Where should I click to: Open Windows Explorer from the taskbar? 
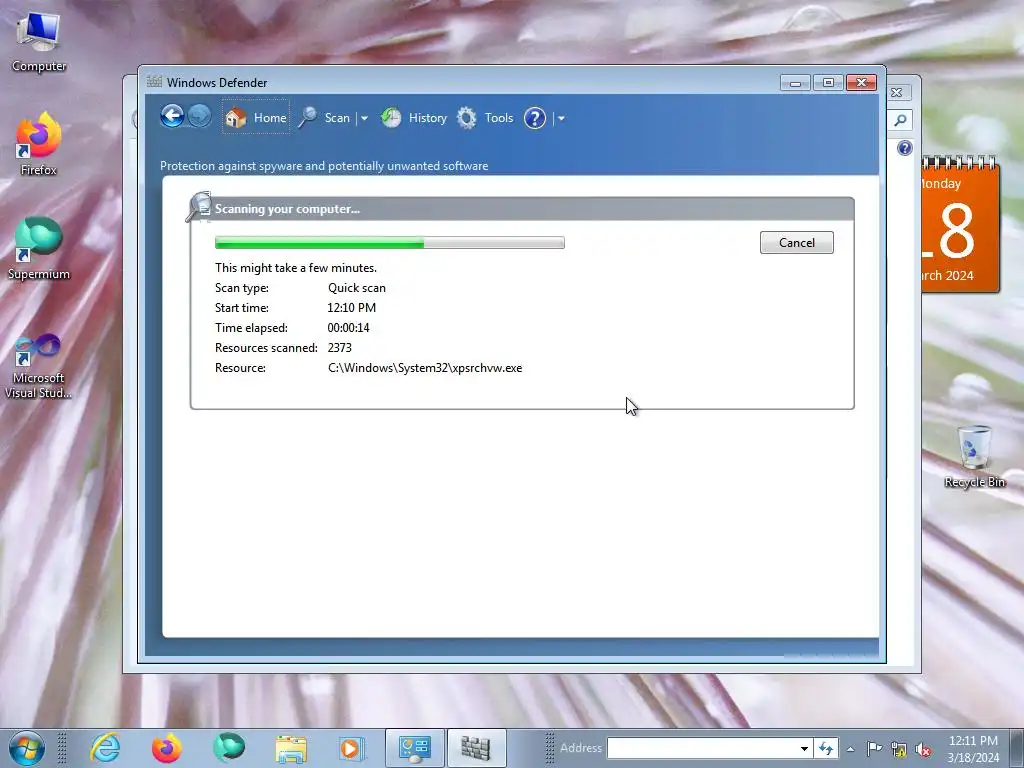(291, 748)
